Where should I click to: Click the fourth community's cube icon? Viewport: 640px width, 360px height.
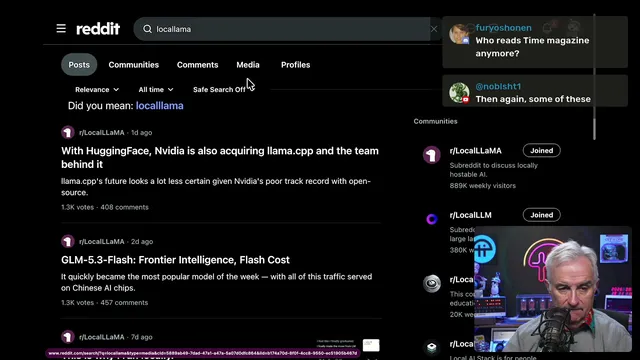coord(431,347)
